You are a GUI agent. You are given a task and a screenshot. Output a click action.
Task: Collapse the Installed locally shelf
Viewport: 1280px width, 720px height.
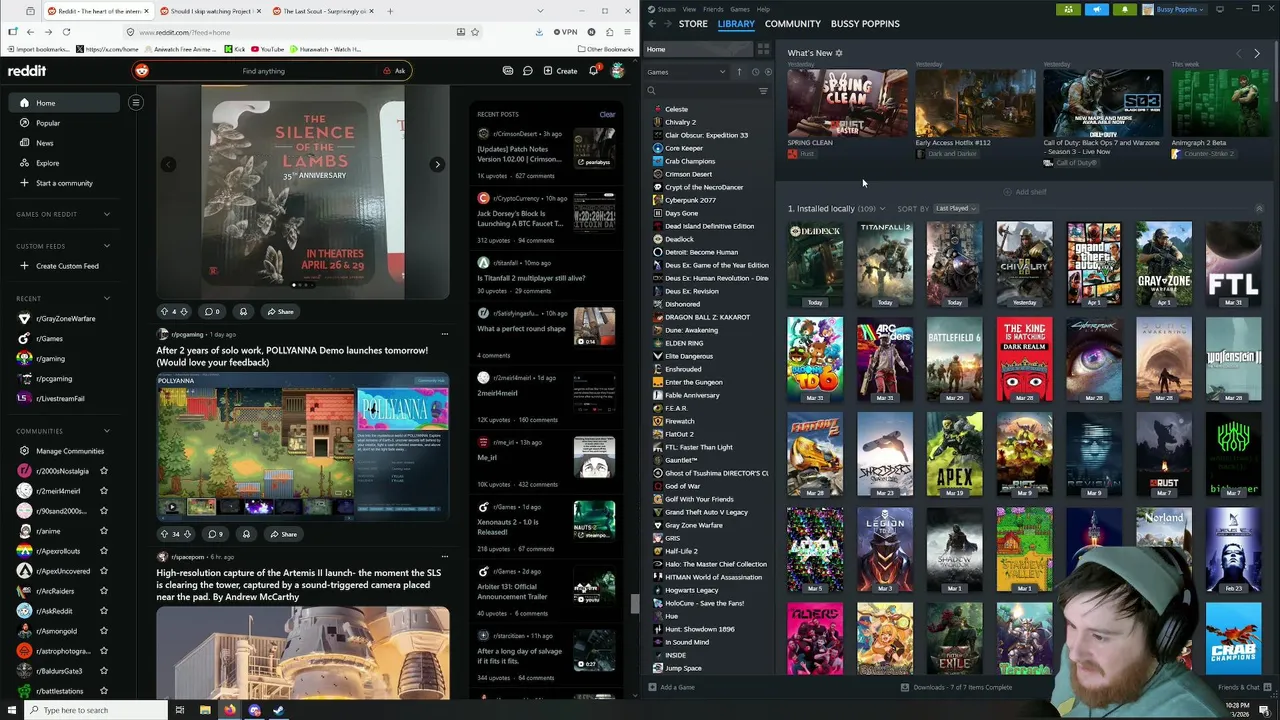(1259, 208)
